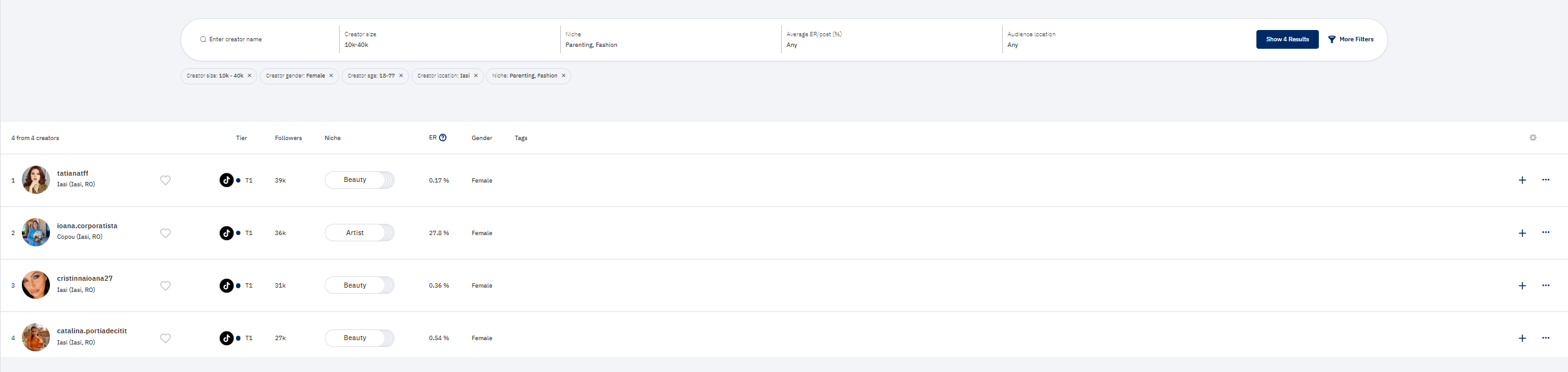1568x372 pixels.
Task: Open table column settings gear
Action: (1532, 138)
